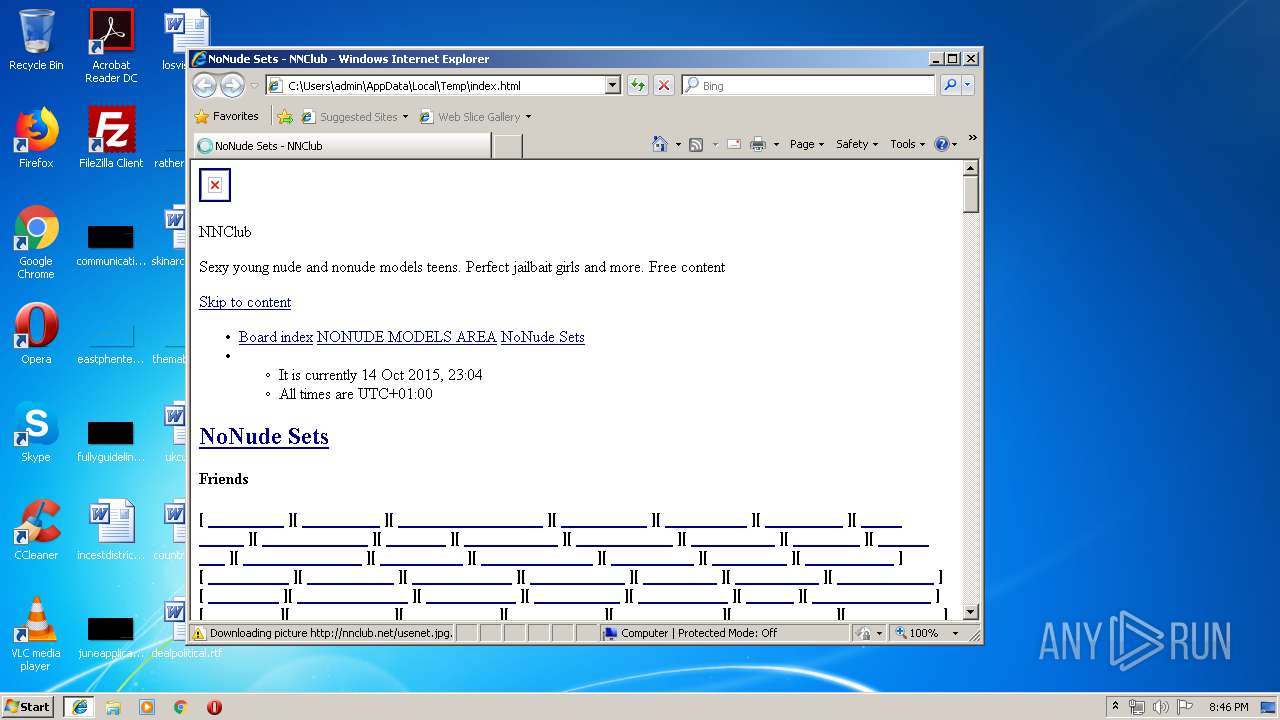Click the Home icon in the command bar

point(659,144)
